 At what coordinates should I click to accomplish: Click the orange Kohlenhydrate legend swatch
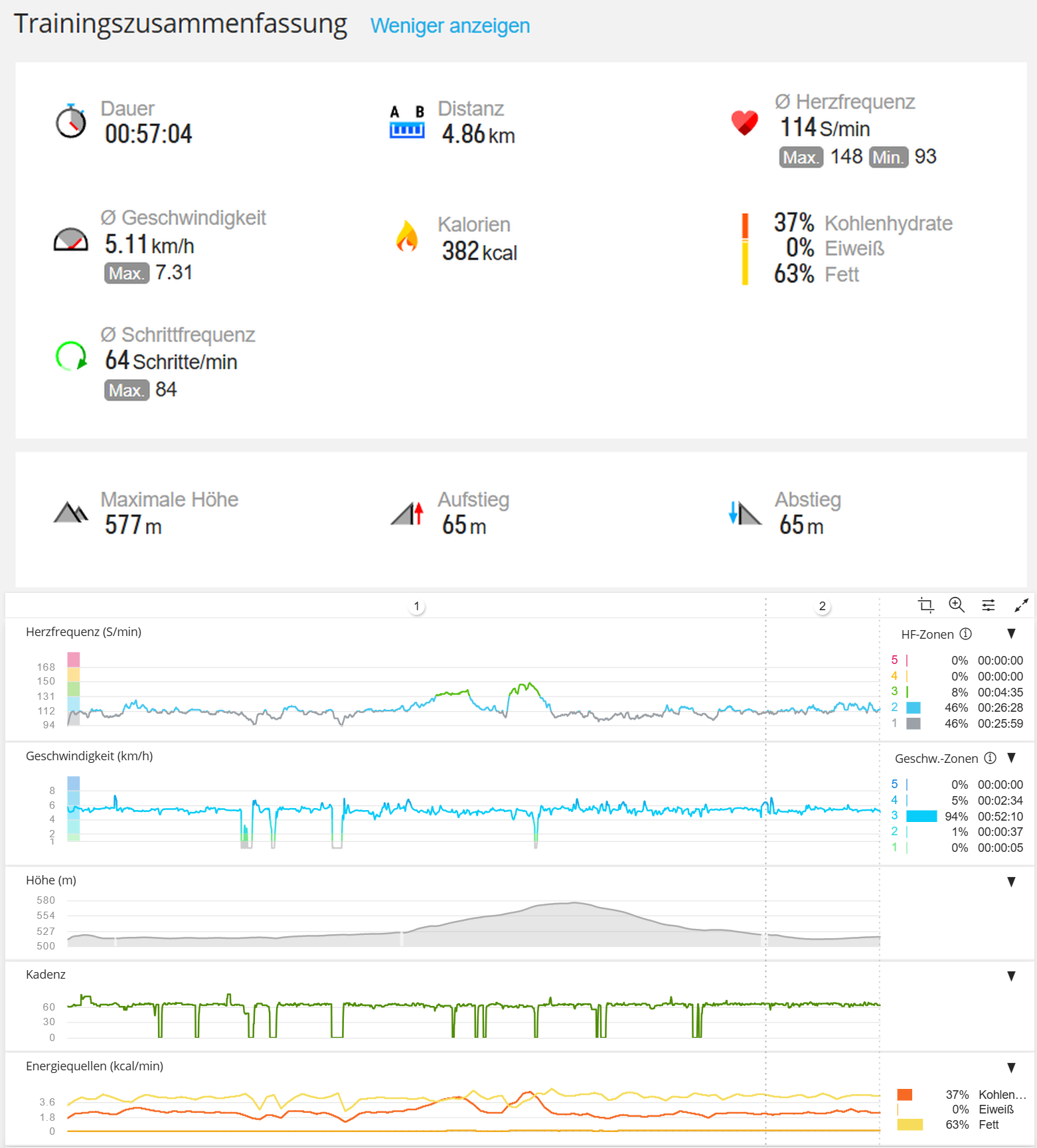click(x=904, y=1095)
